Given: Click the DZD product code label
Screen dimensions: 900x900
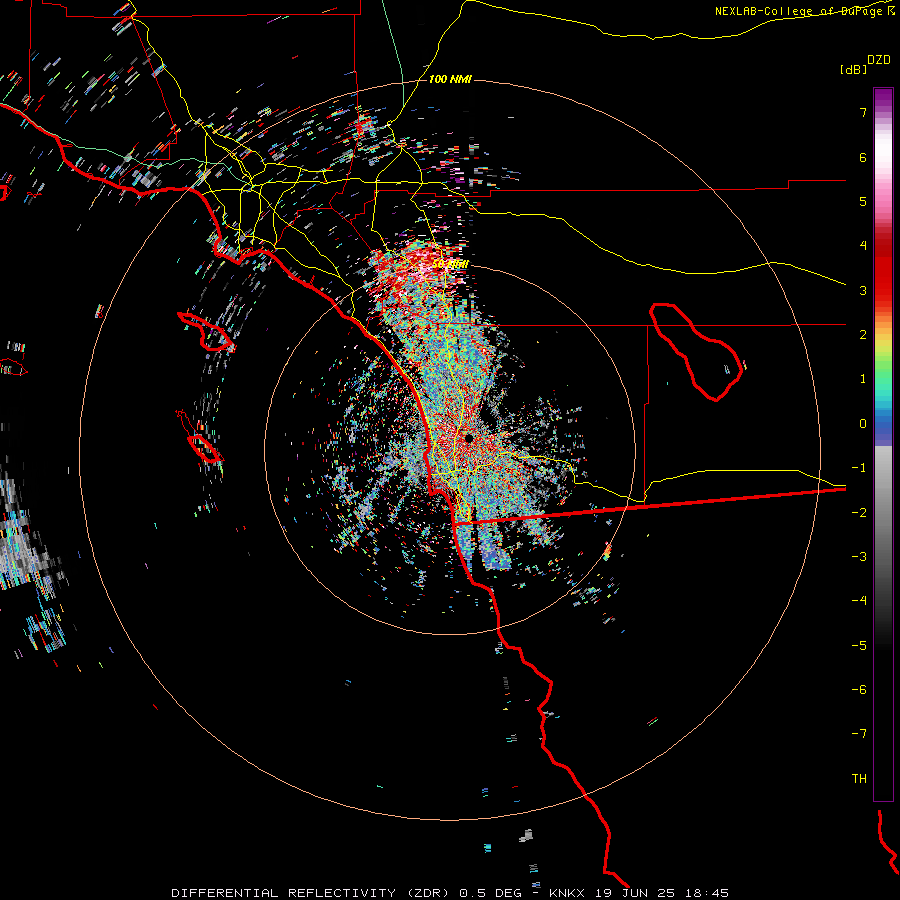Looking at the screenshot, I should pyautogui.click(x=879, y=60).
